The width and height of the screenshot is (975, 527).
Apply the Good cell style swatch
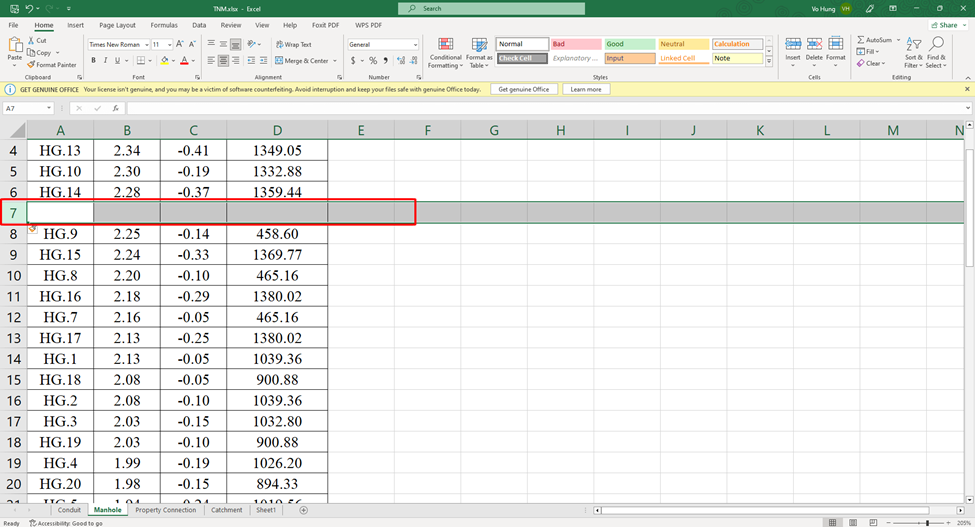[629, 44]
